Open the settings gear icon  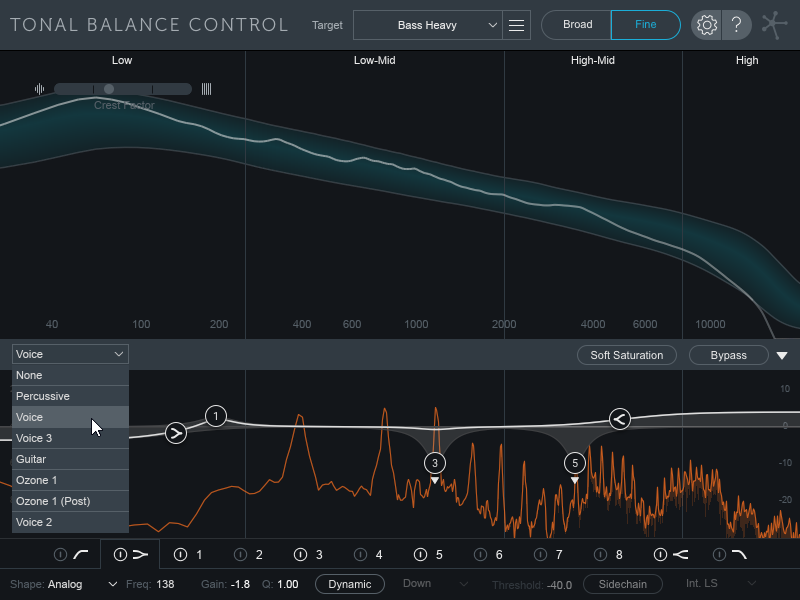(706, 25)
